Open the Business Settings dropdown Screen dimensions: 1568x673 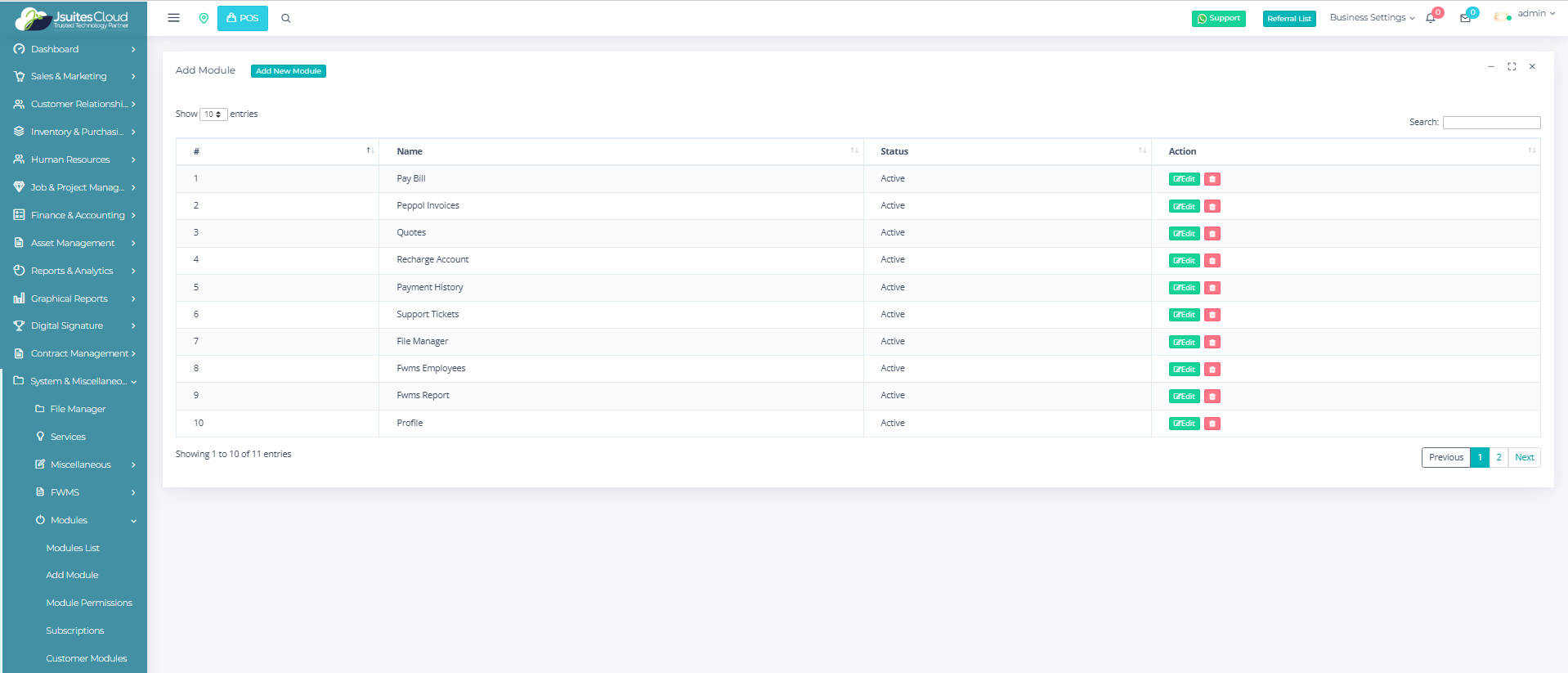tap(1372, 18)
